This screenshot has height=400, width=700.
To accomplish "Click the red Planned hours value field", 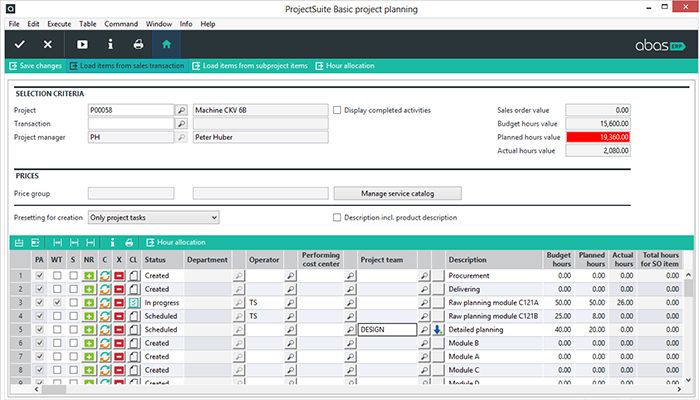I will (597, 137).
